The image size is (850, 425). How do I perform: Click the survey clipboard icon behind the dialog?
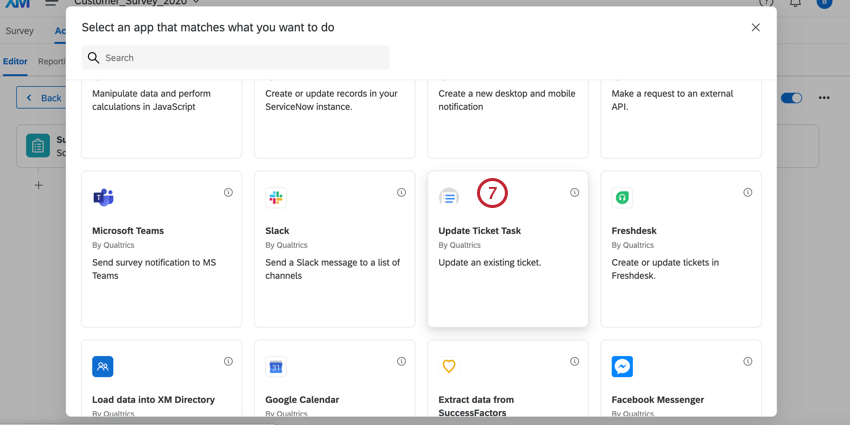(x=37, y=146)
